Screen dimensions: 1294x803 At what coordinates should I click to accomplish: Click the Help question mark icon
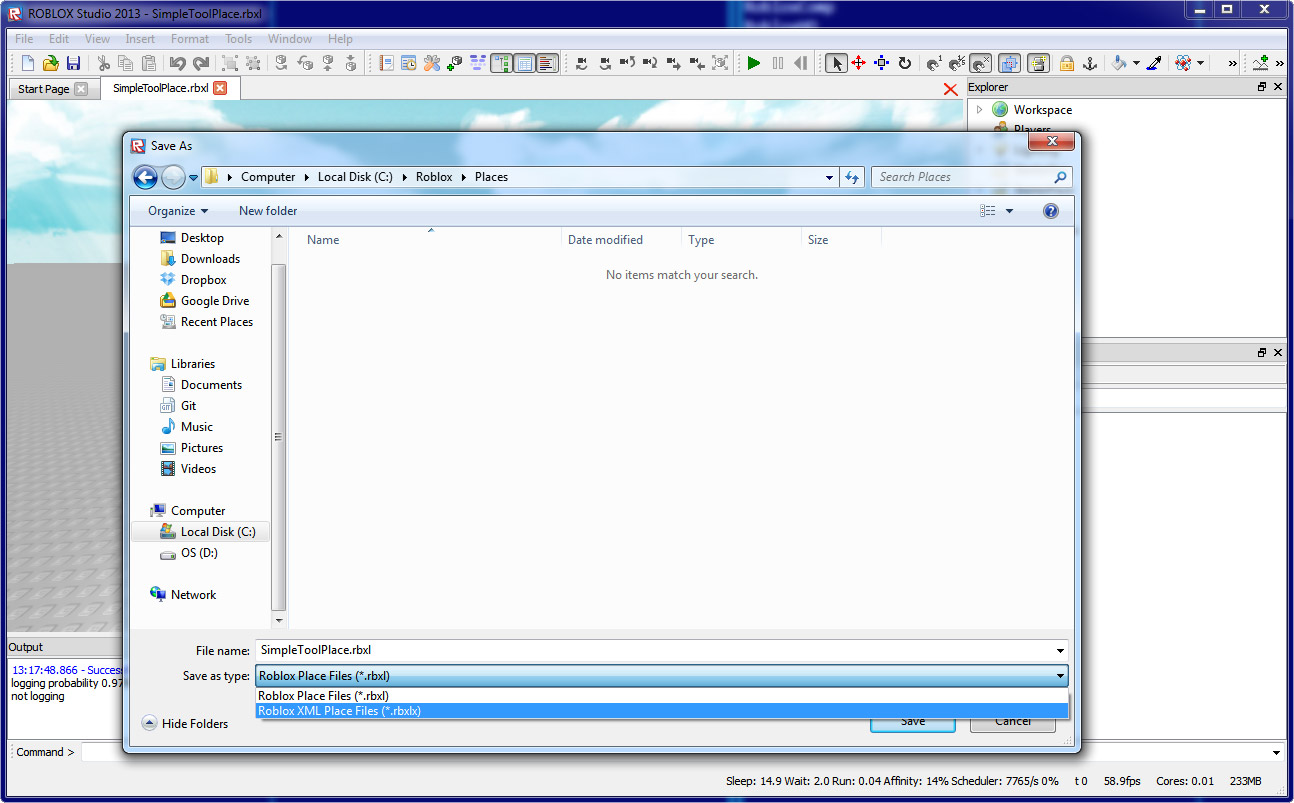pos(1050,211)
